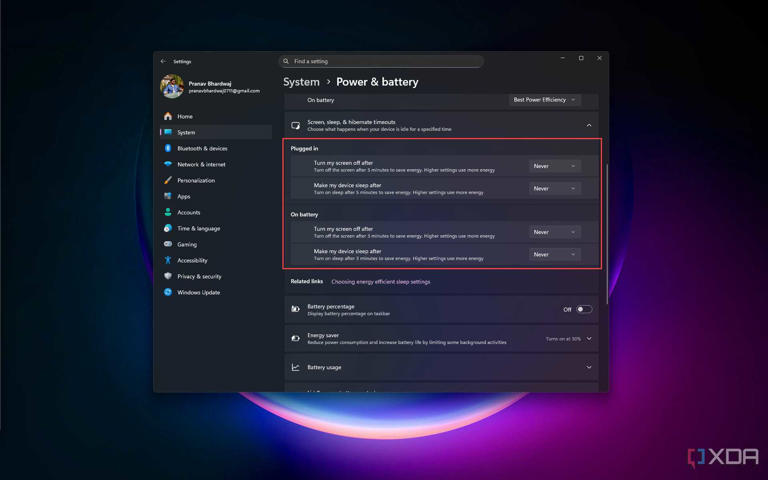
Task: Select Privacy & security menu item
Action: 216,276
